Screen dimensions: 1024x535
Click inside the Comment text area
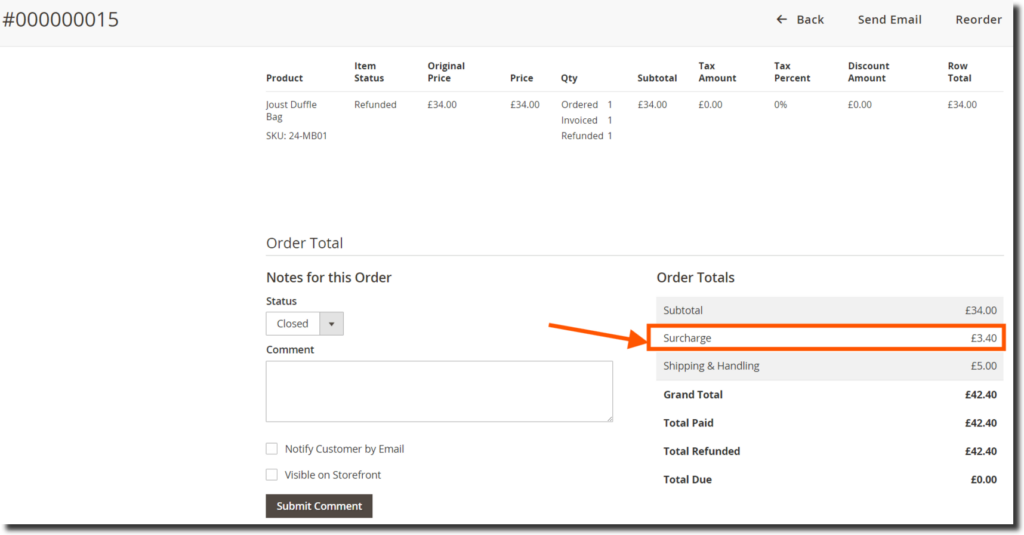(439, 391)
